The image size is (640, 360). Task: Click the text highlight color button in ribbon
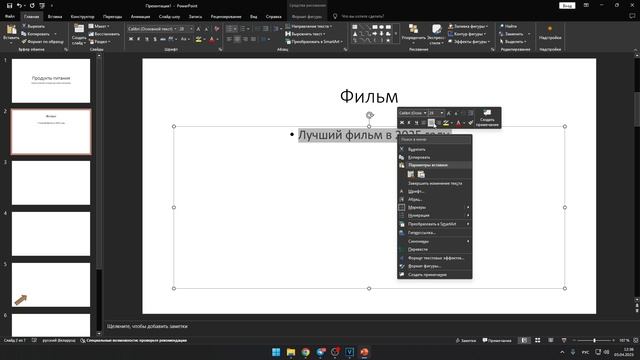pos(198,40)
